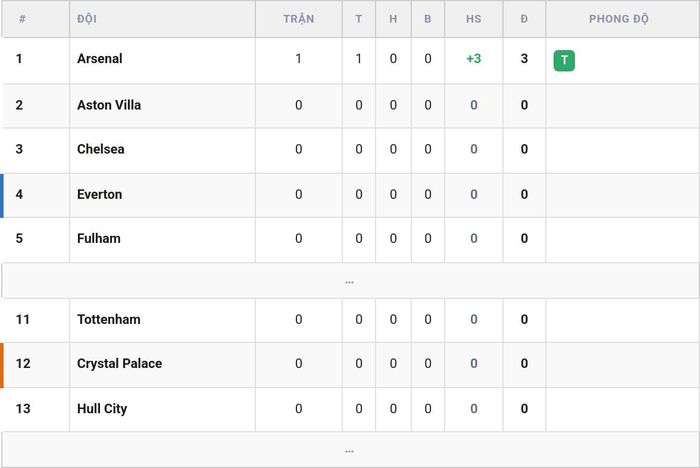Screen dimensions: 700x468
Task: Open the Arsenal team link
Action: tap(100, 58)
